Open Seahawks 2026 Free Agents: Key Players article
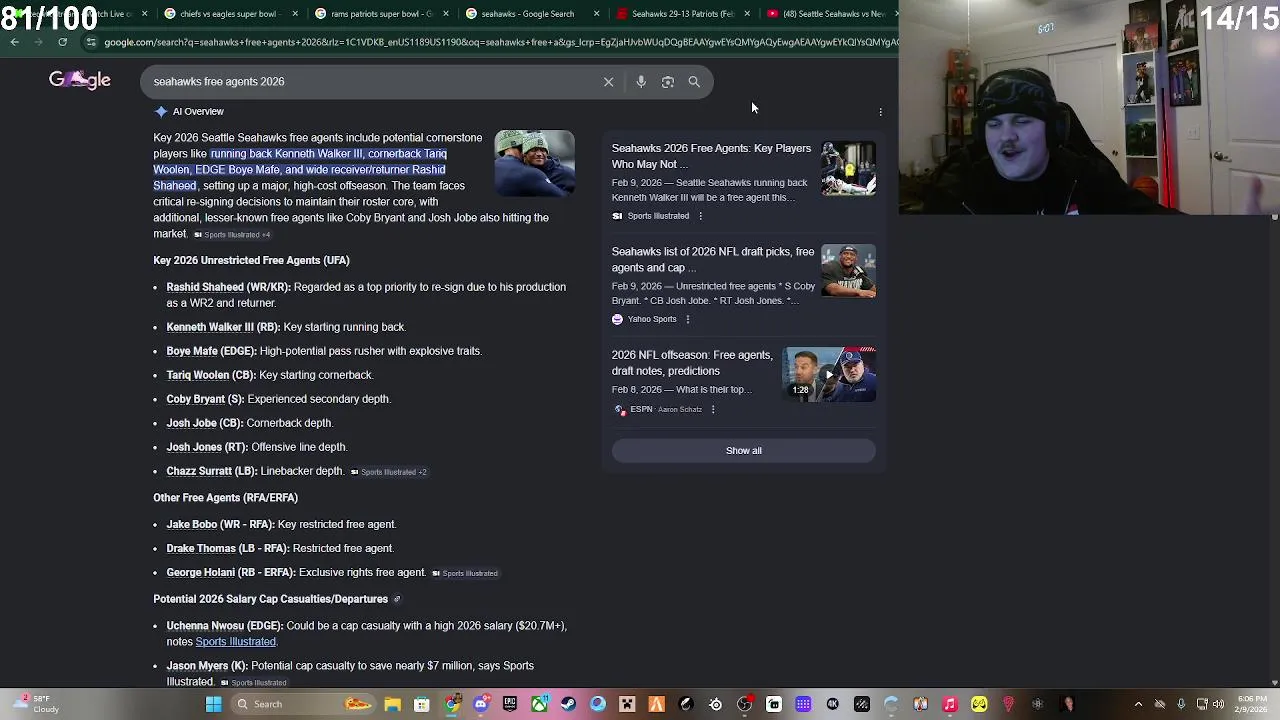 (x=711, y=156)
